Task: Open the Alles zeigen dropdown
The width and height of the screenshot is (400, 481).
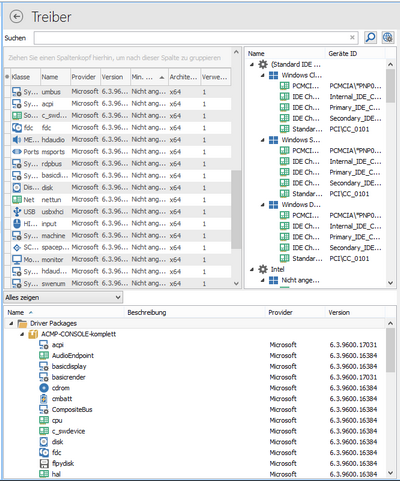Action: tap(63, 297)
